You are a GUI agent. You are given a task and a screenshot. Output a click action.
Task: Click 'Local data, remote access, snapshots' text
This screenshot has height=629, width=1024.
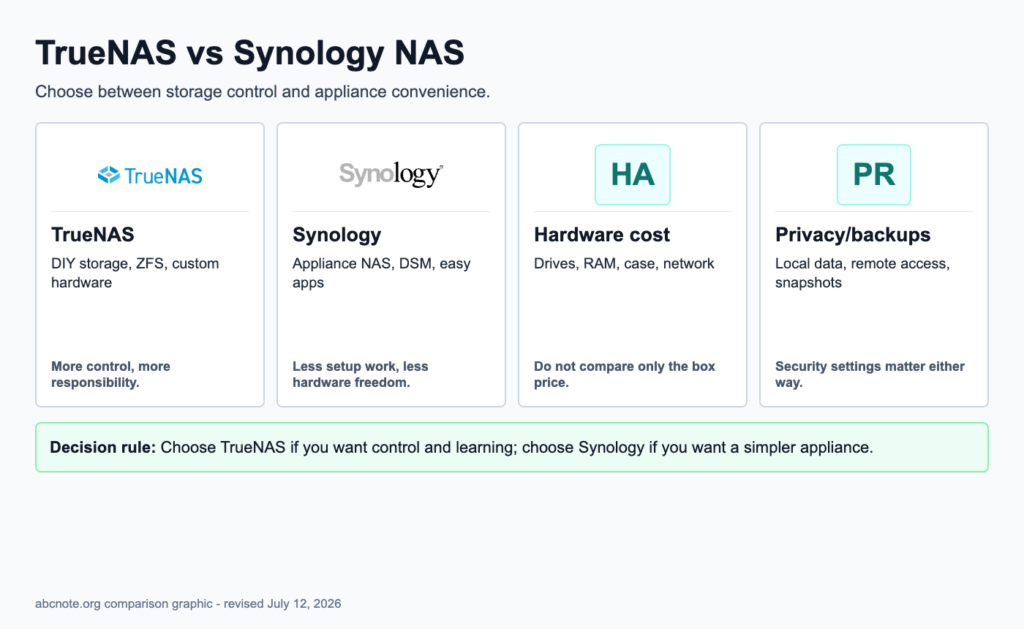(862, 273)
